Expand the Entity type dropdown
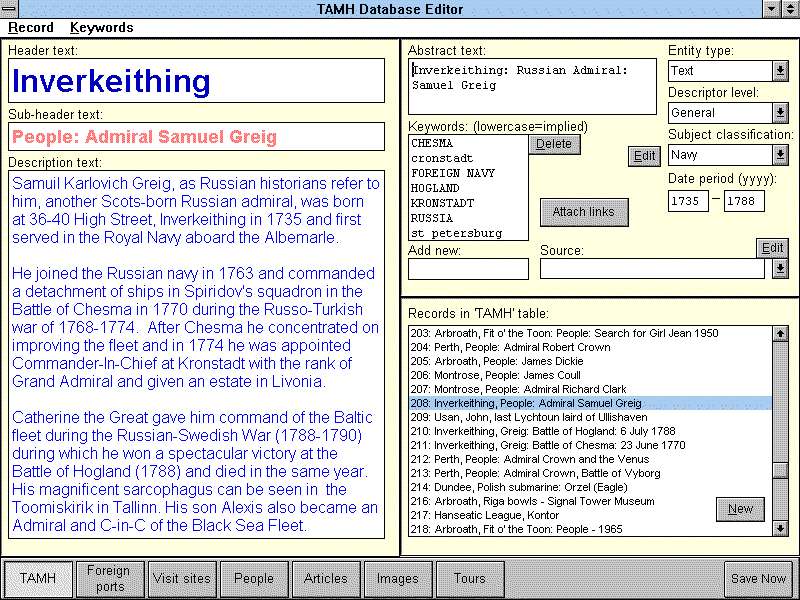 click(780, 71)
